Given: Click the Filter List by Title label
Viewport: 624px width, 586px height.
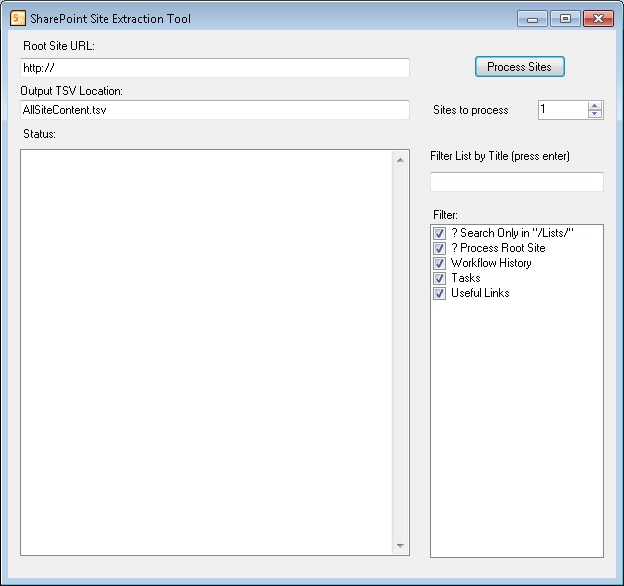Looking at the screenshot, I should point(500,156).
